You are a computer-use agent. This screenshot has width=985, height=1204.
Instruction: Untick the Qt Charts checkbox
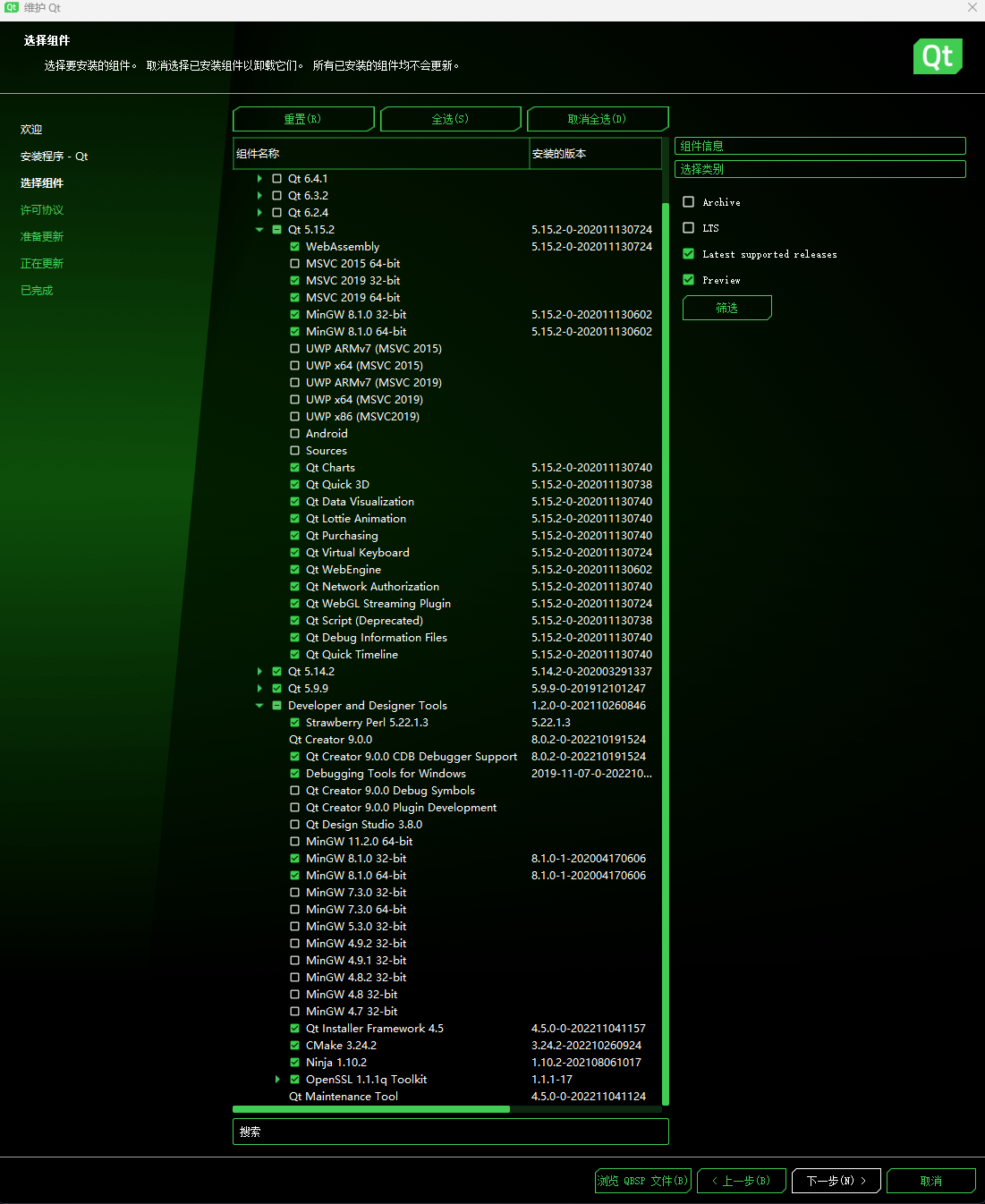[295, 468]
